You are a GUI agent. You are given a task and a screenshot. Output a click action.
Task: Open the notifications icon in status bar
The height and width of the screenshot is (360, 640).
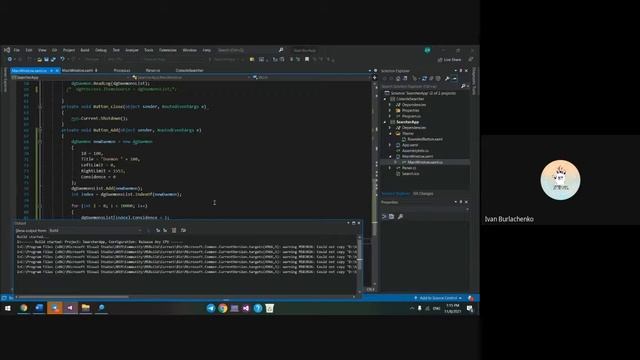pos(471,298)
